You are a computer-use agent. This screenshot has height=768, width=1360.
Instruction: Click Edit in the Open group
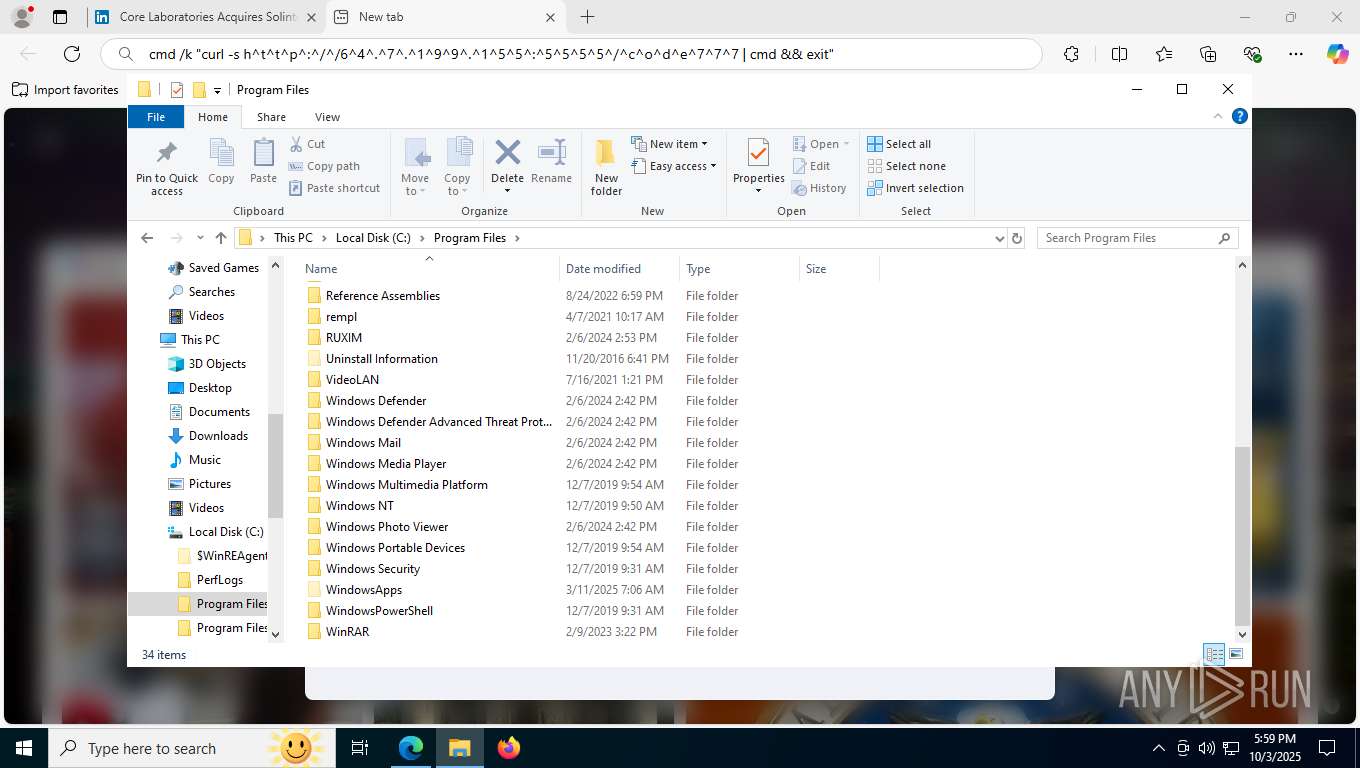[811, 166]
